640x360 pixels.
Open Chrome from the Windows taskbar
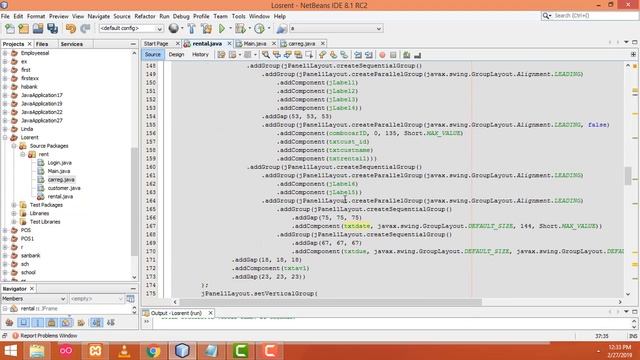click(153, 351)
